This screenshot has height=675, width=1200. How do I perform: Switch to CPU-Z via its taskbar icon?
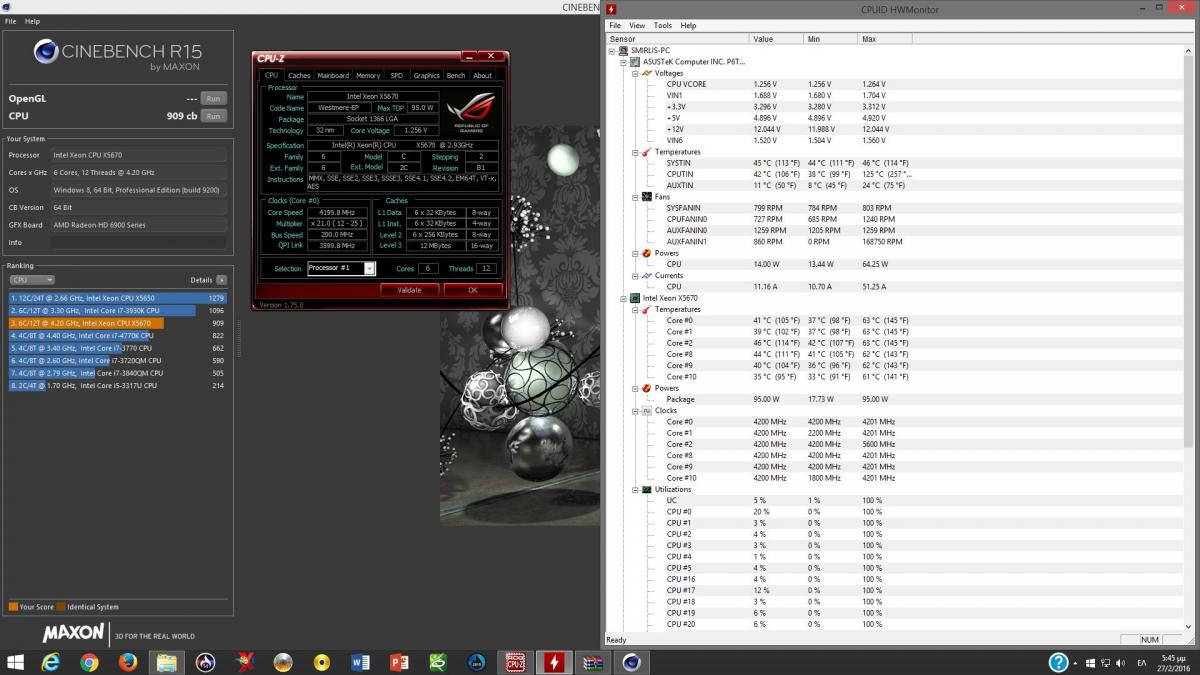coord(516,662)
